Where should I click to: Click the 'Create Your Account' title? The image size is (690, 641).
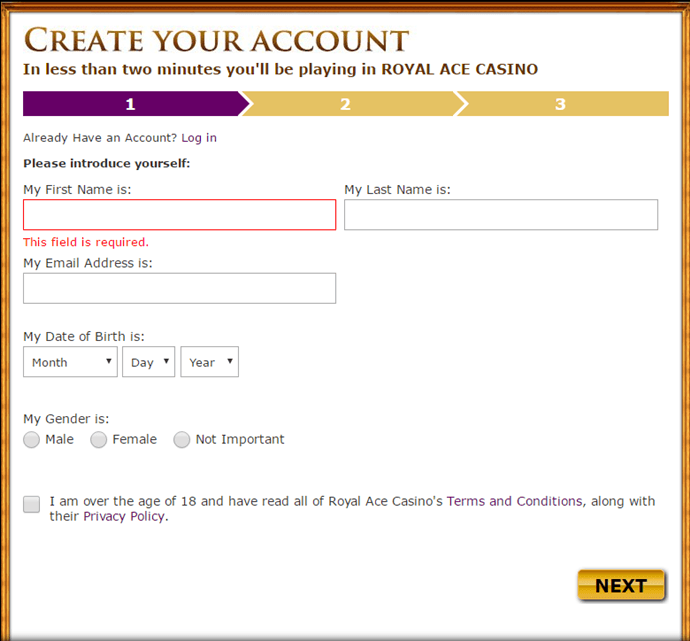217,40
